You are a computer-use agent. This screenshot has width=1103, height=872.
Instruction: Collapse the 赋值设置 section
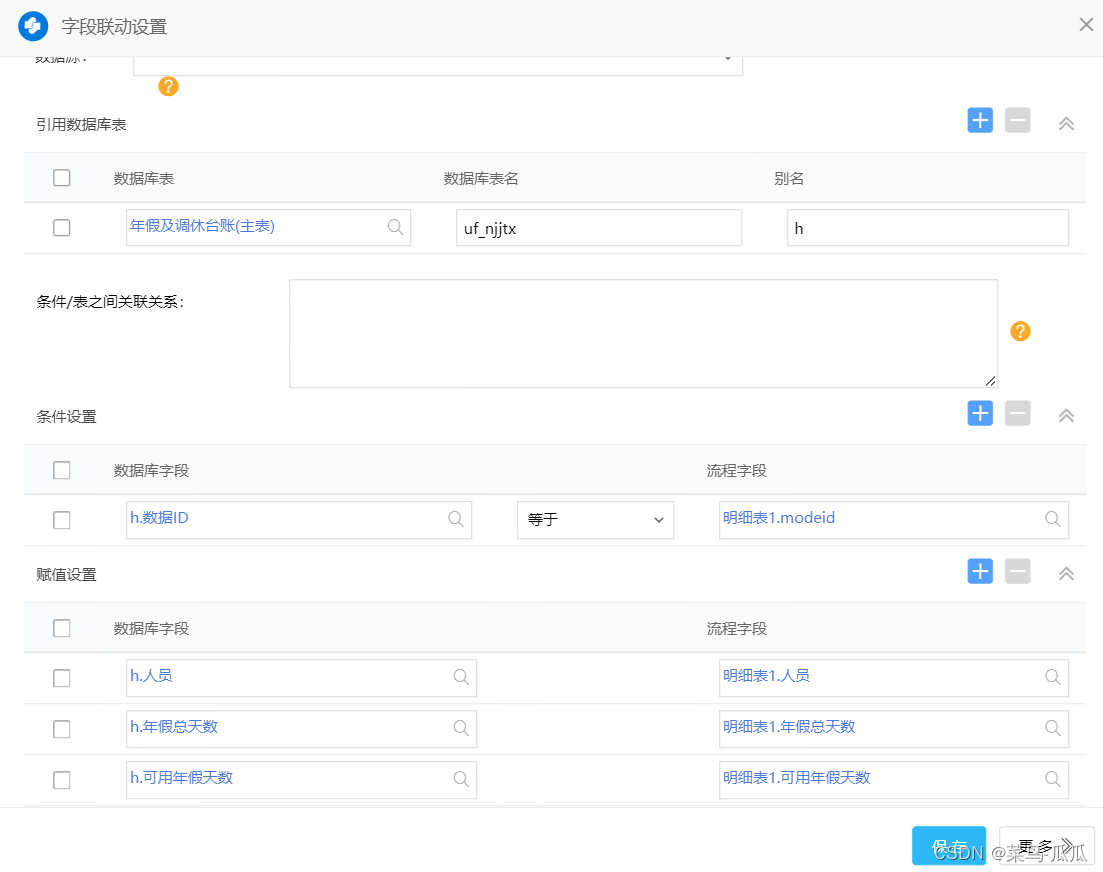click(1065, 572)
